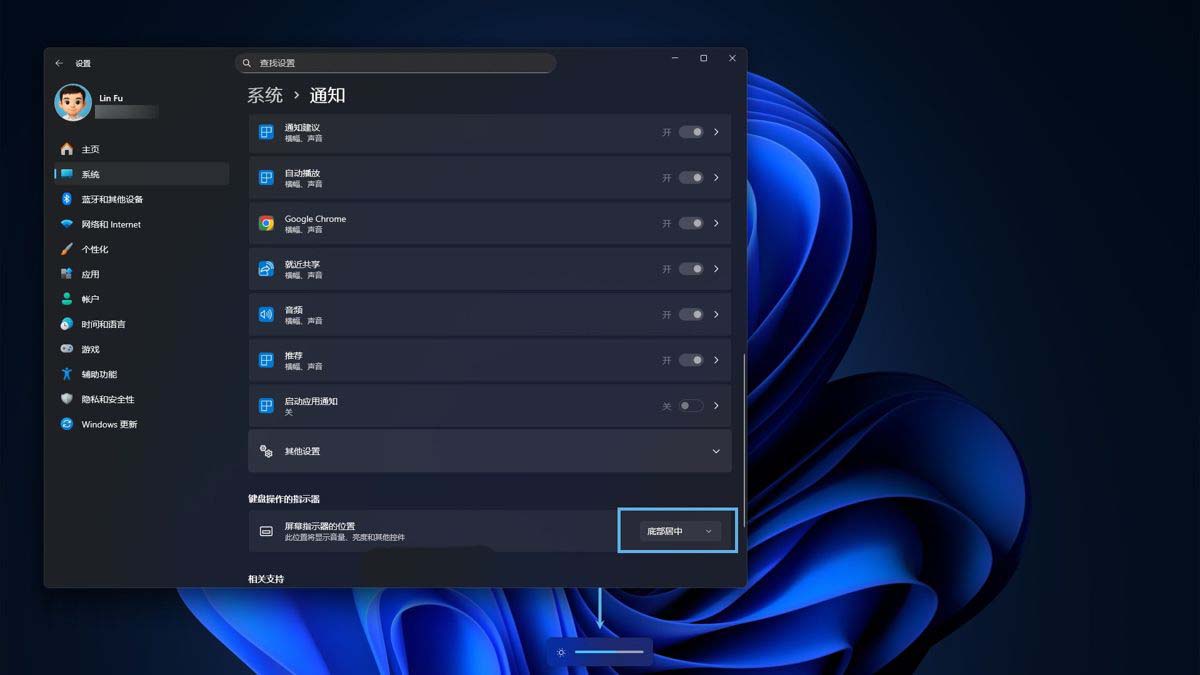Enable the 启动应用通知 toggle
Screen dimensions: 1200x675
point(691,406)
